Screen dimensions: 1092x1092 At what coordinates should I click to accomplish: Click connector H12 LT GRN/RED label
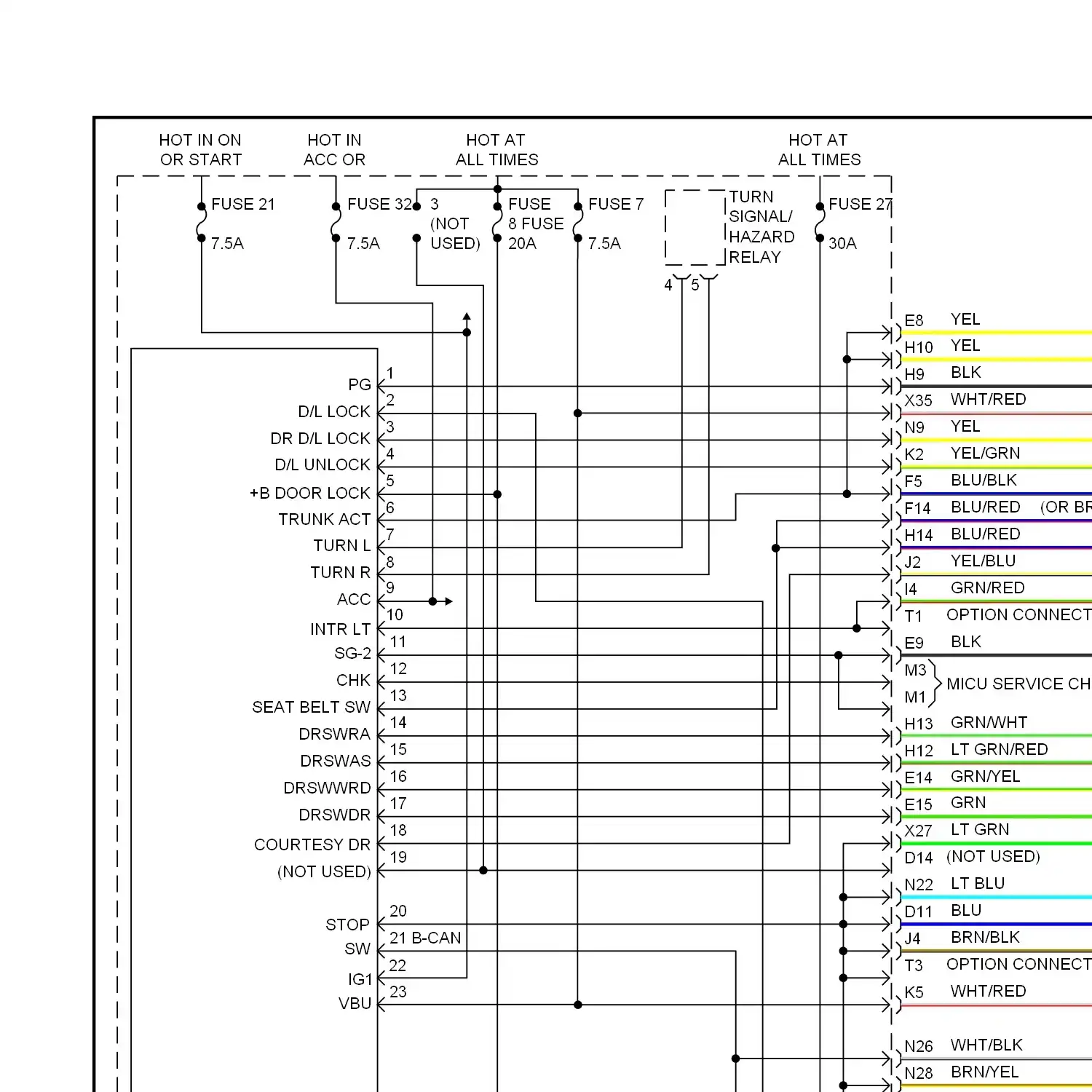pos(976,751)
